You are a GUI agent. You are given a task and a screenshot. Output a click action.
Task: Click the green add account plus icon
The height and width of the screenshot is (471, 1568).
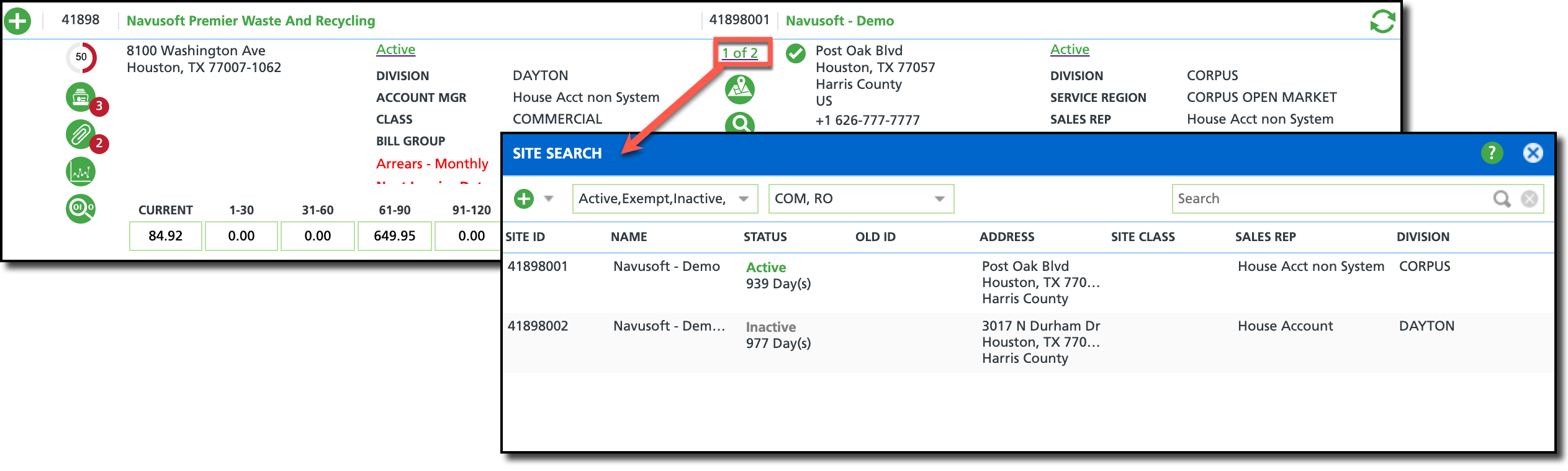(x=17, y=21)
